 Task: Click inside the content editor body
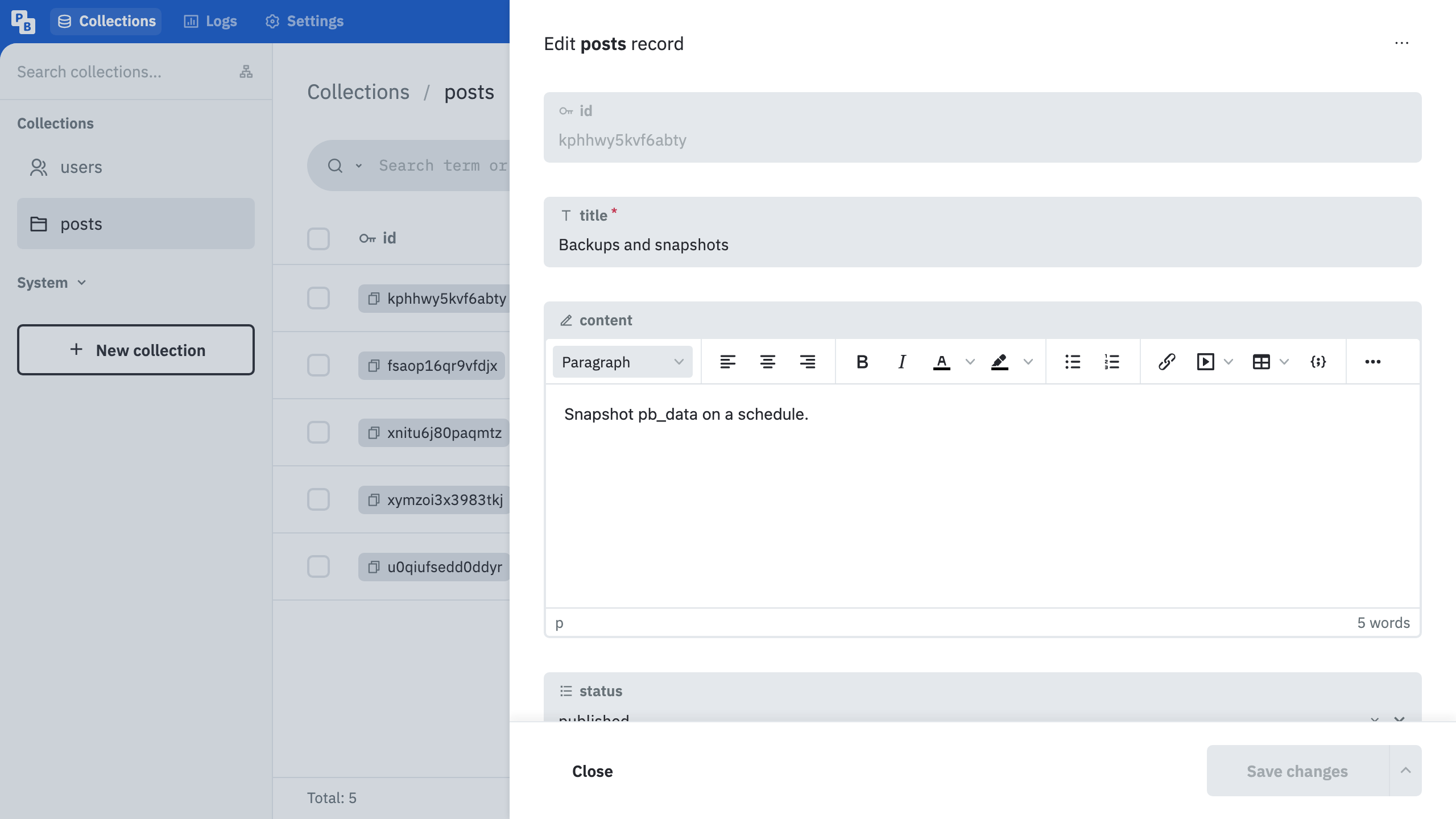(983, 496)
